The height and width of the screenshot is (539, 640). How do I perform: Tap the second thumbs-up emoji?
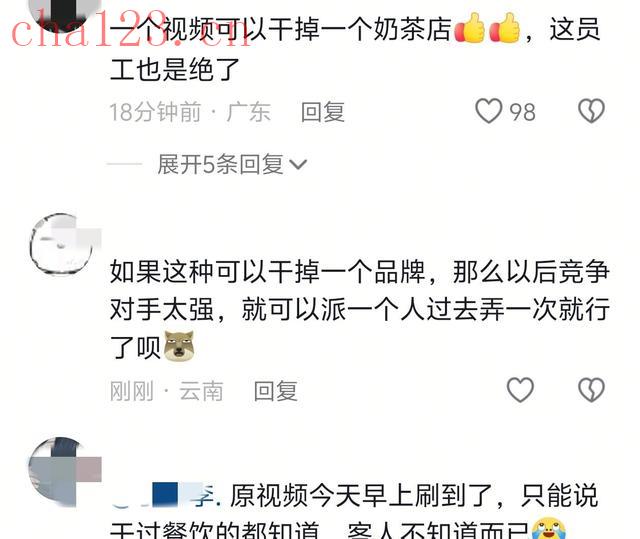(x=504, y=28)
